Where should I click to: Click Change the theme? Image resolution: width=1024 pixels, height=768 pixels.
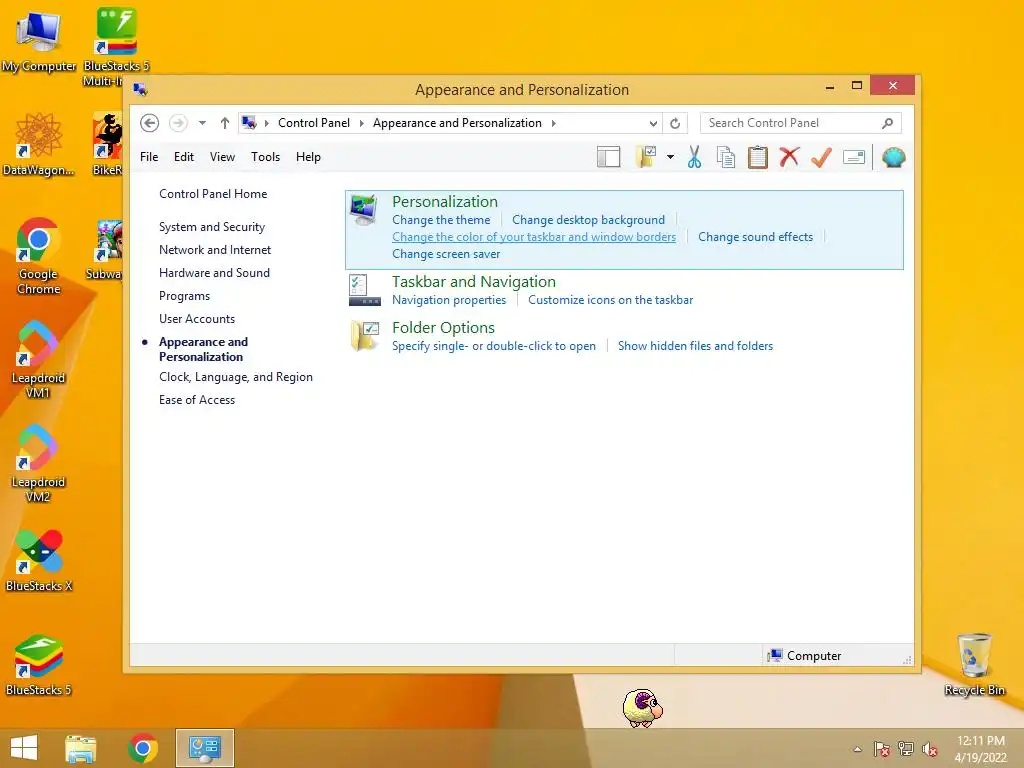(441, 220)
